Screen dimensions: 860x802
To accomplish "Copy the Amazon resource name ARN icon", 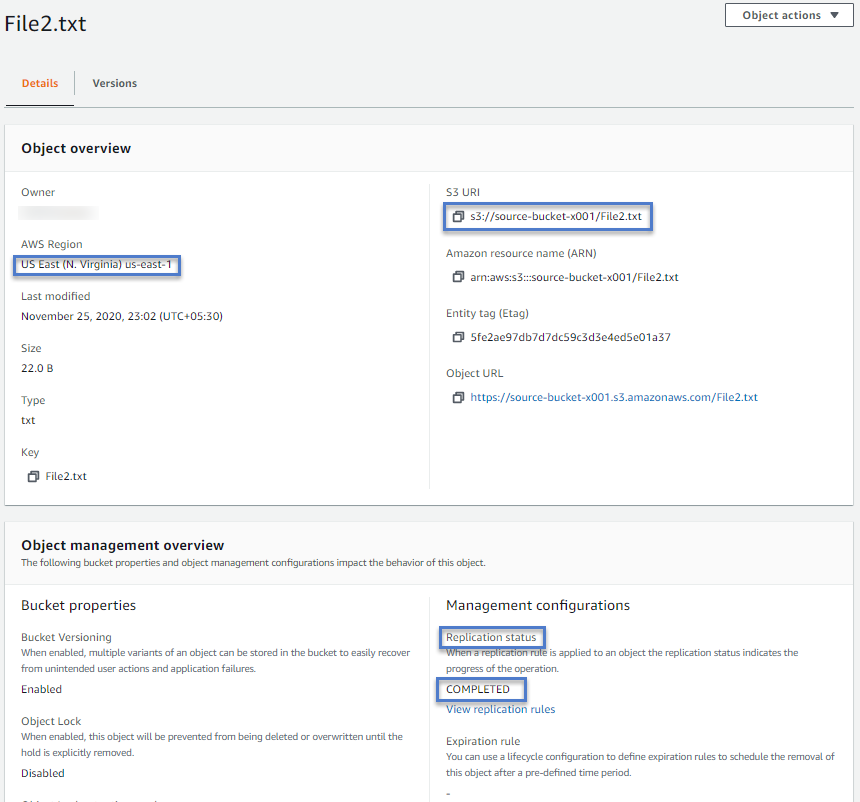I will tap(458, 277).
